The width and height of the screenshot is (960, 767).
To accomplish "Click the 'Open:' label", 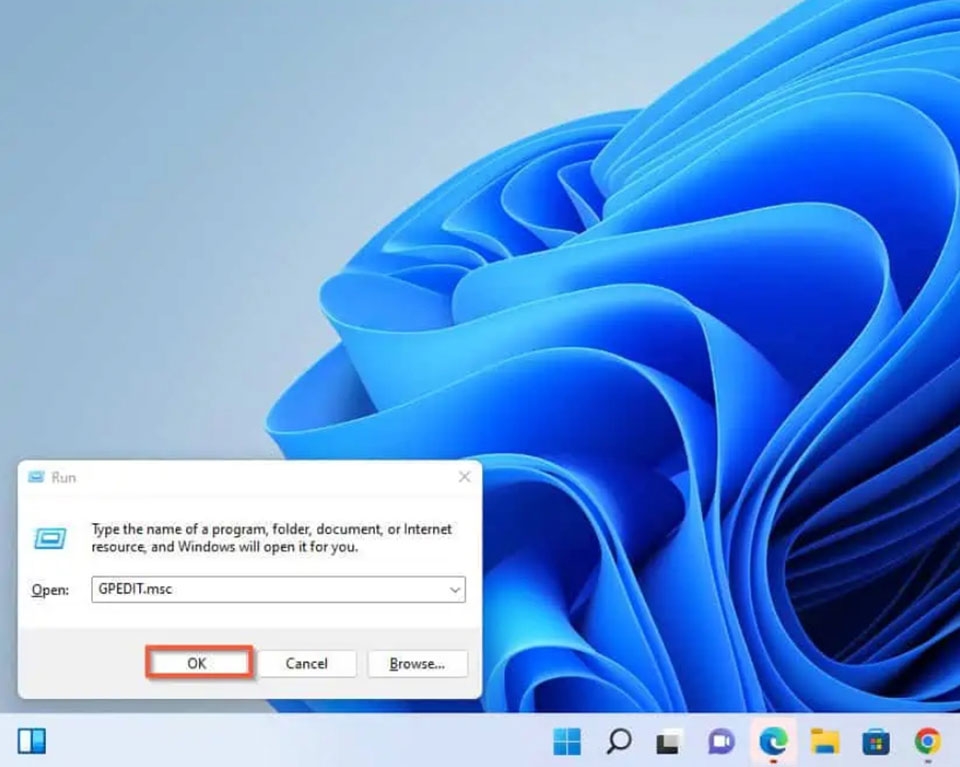I will pyautogui.click(x=50, y=590).
